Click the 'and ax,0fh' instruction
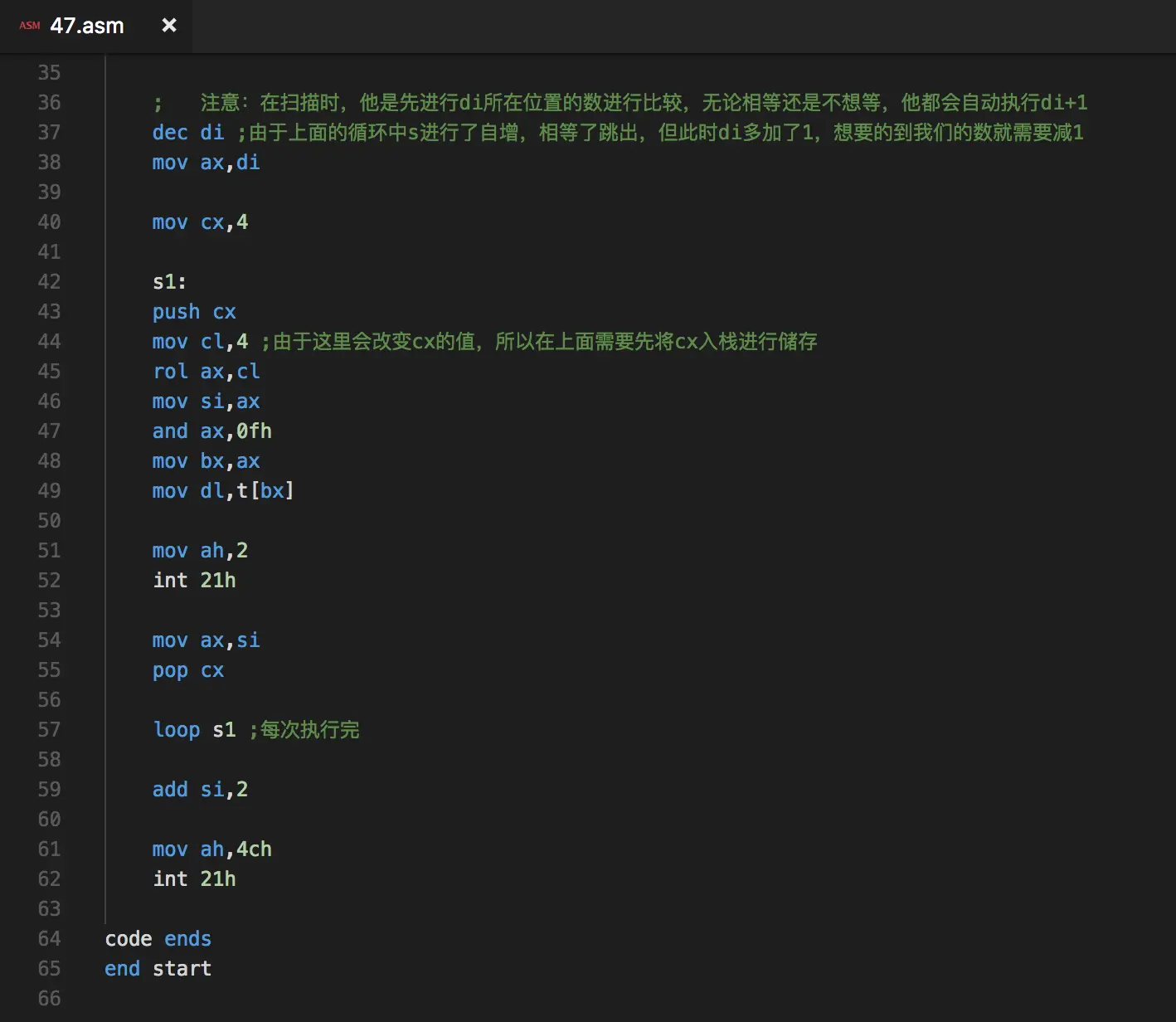The image size is (1176, 1022). [212, 431]
